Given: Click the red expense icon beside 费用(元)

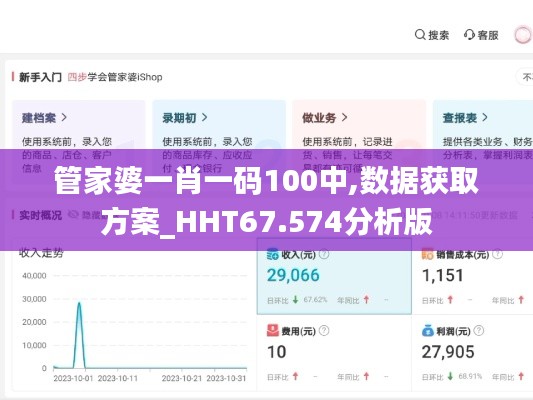Looking at the screenshot, I should (x=273, y=330).
